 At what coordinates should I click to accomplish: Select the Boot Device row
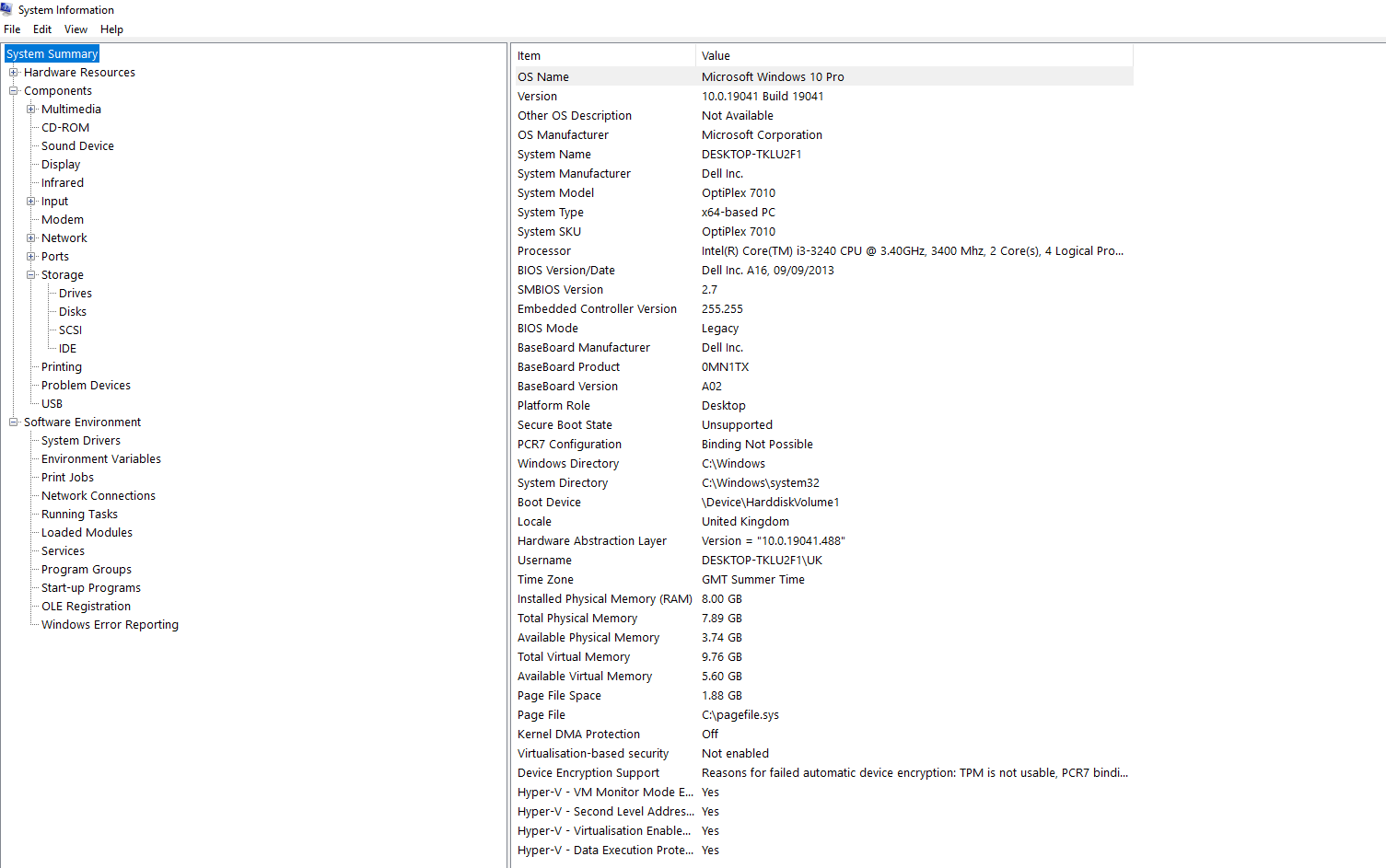click(x=822, y=503)
